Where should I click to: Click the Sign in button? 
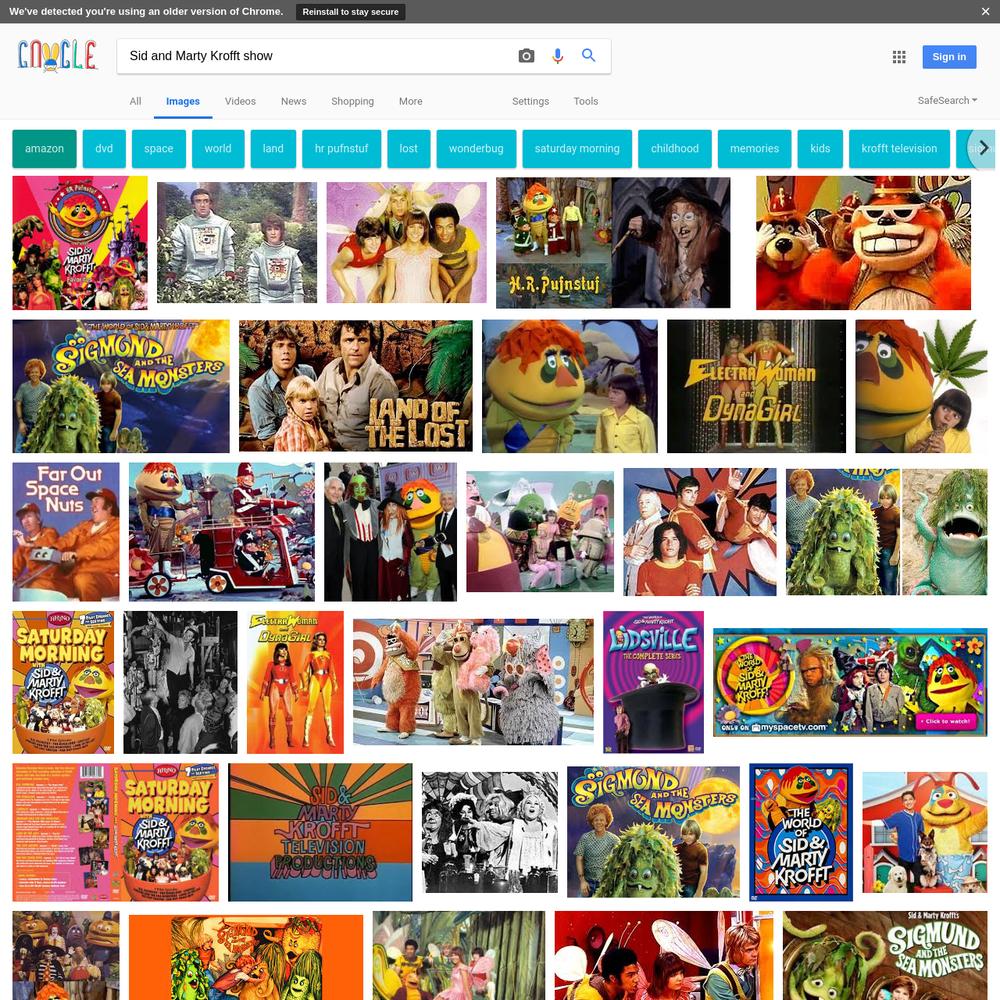949,57
